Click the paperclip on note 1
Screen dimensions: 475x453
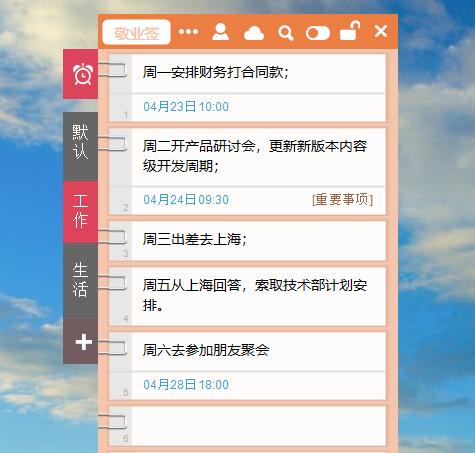tap(112, 70)
